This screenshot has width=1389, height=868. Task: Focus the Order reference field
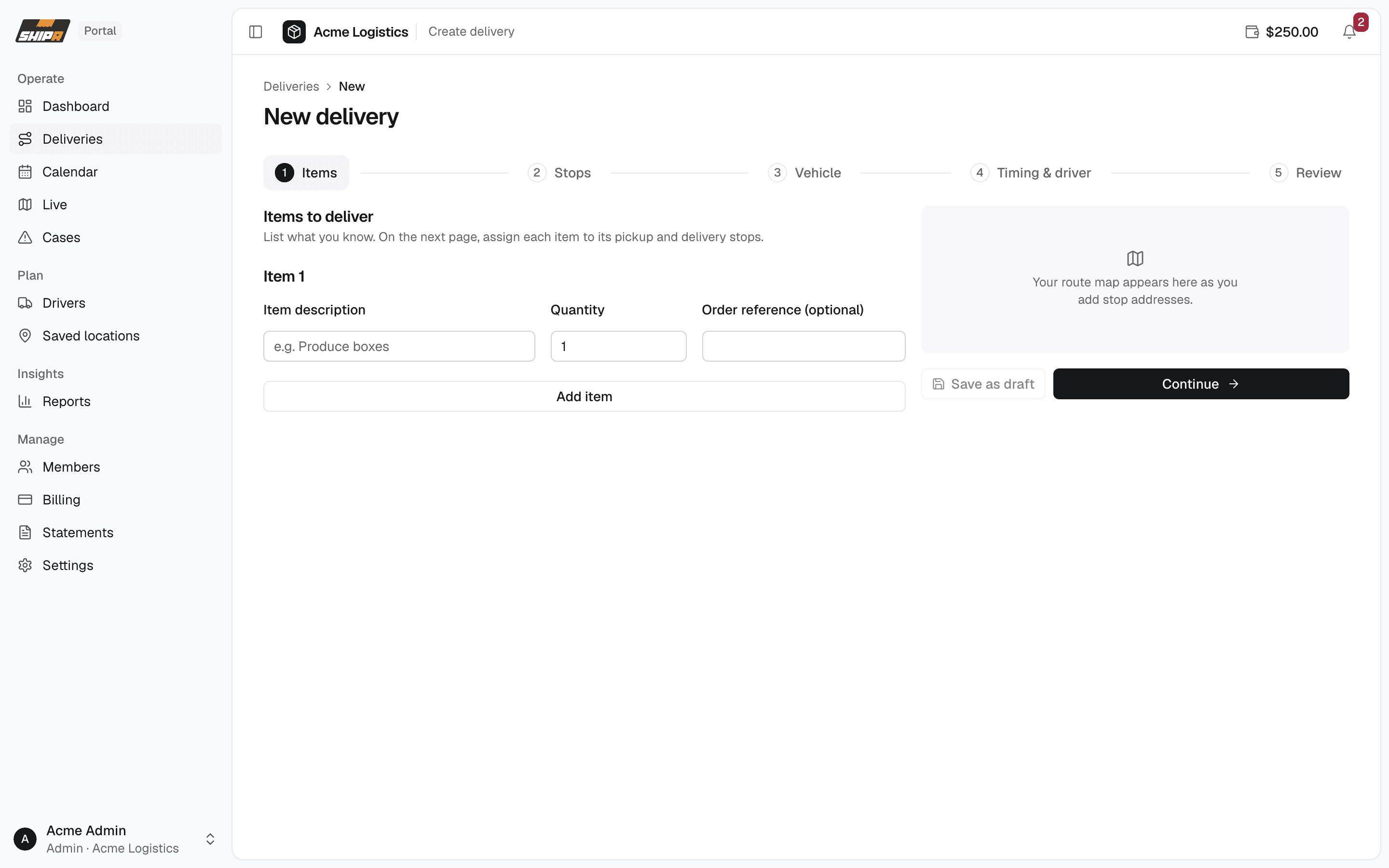803,346
